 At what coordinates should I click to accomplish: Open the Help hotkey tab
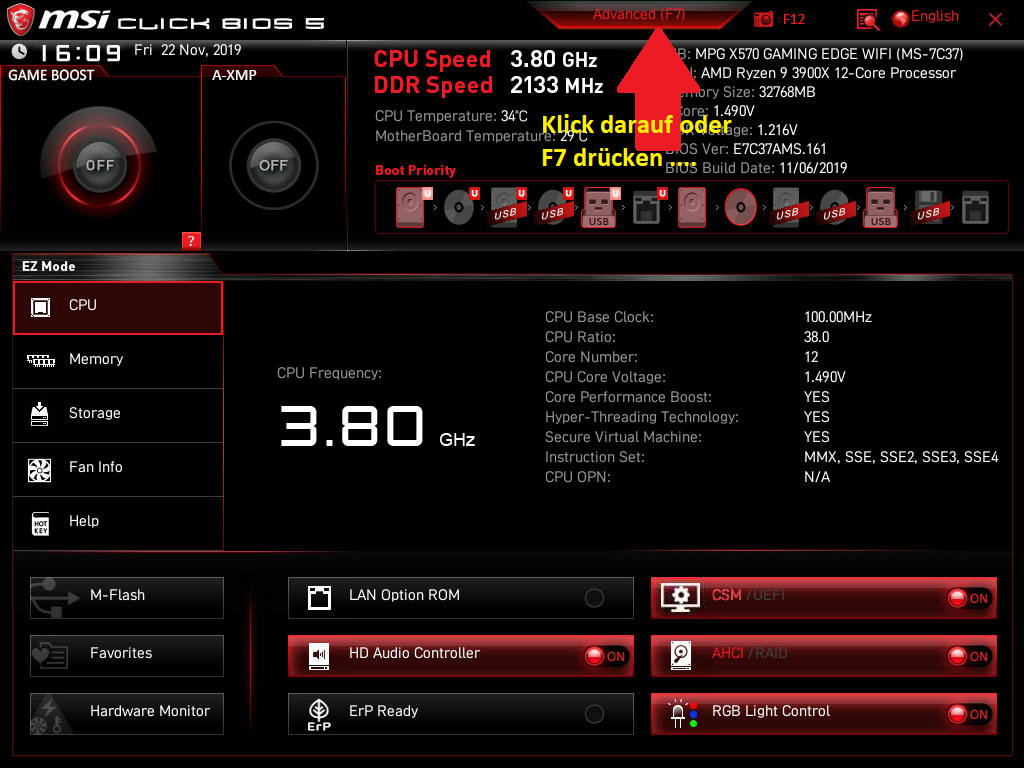[118, 523]
